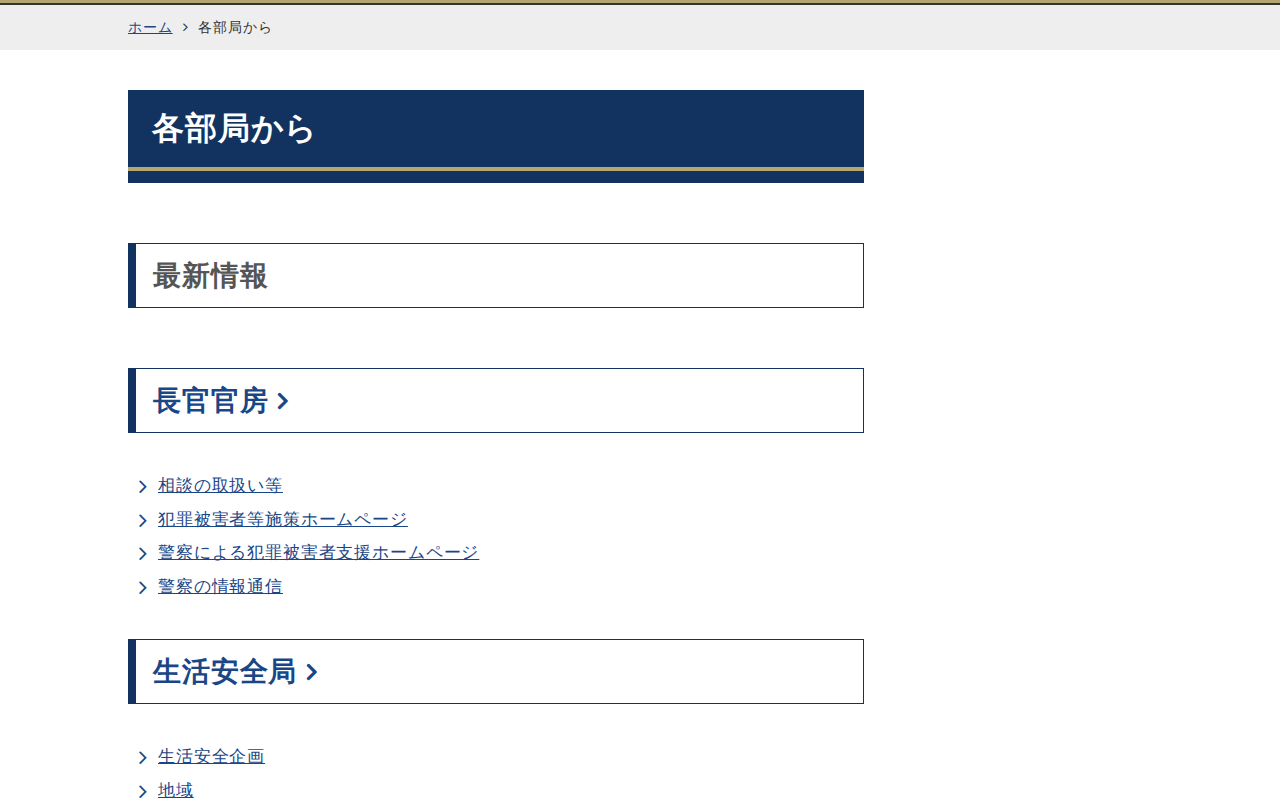Click the chevron icon beside 長官官房
Image resolution: width=1280 pixels, height=800 pixels.
[x=283, y=402]
